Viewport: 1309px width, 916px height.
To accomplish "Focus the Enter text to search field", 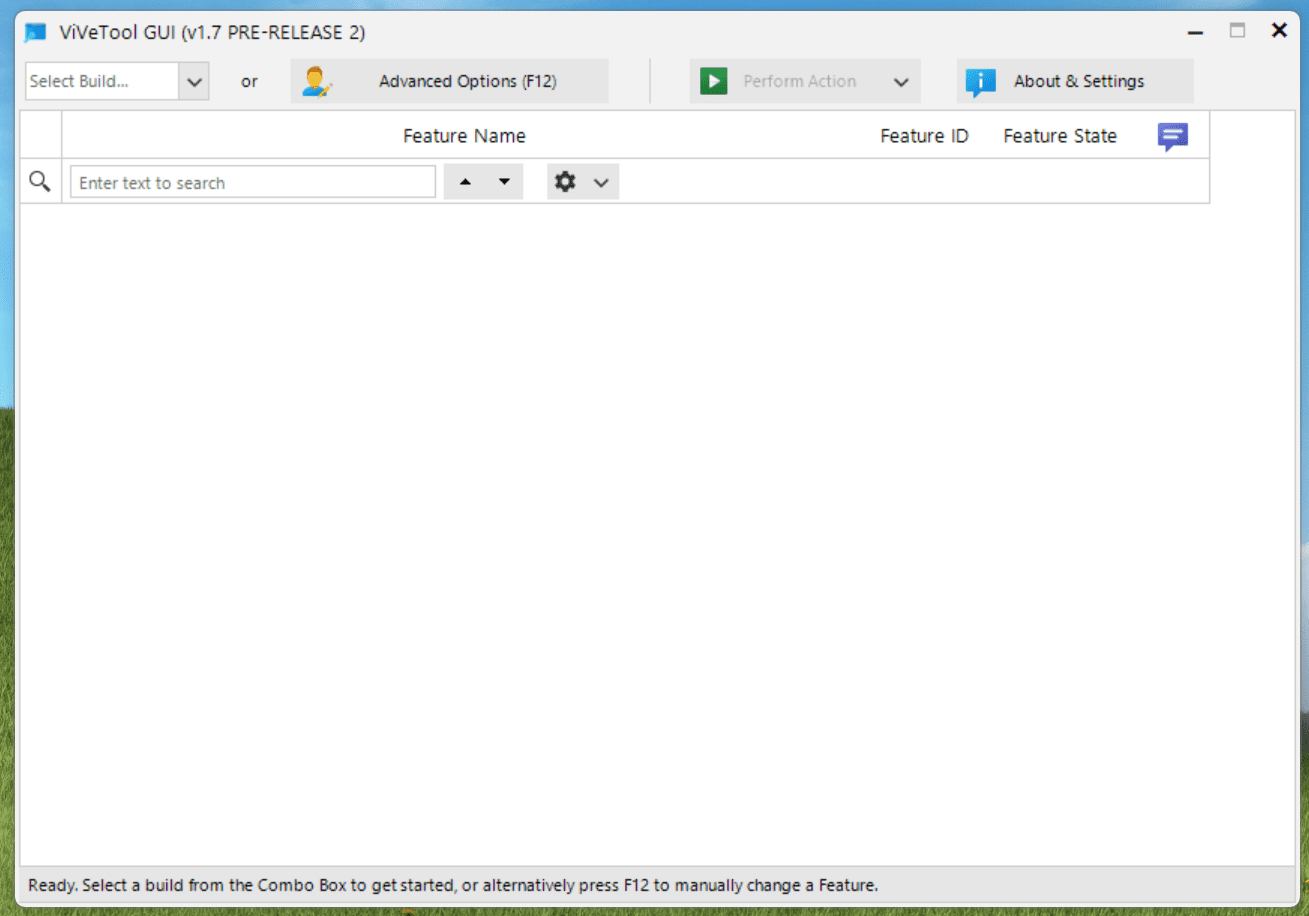I will coord(253,182).
